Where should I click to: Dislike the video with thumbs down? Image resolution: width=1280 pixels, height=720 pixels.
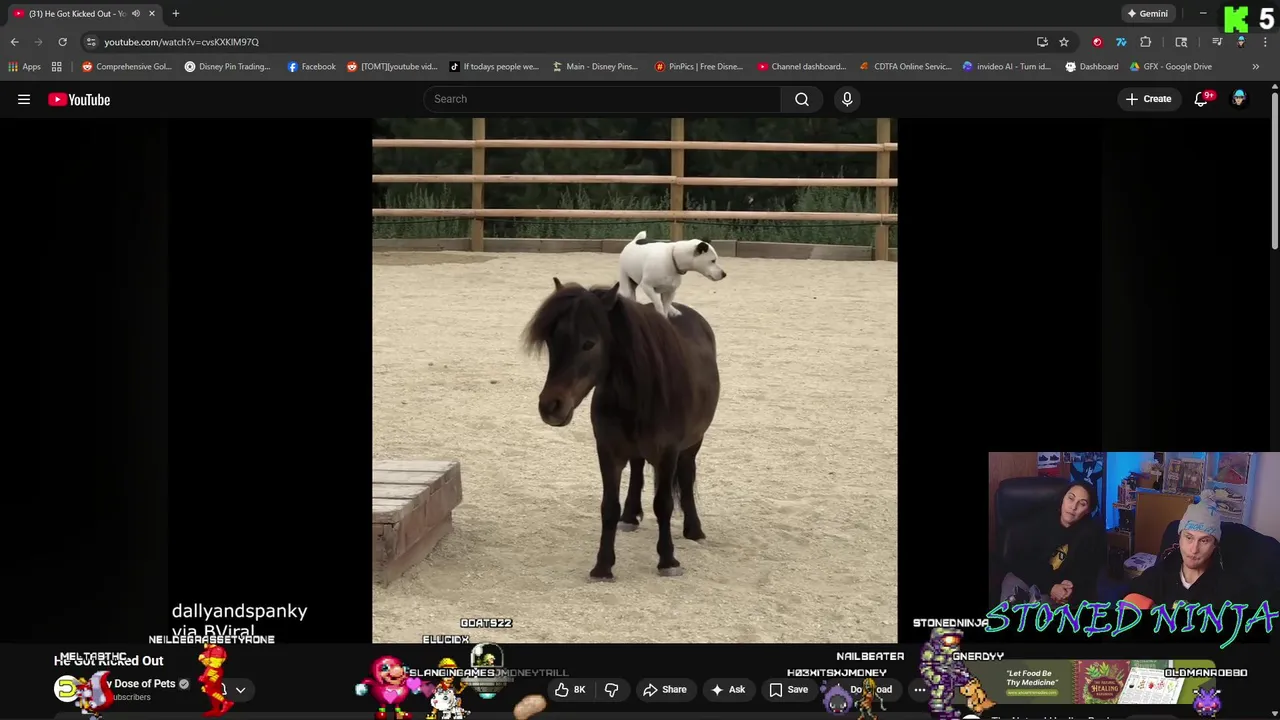point(611,689)
